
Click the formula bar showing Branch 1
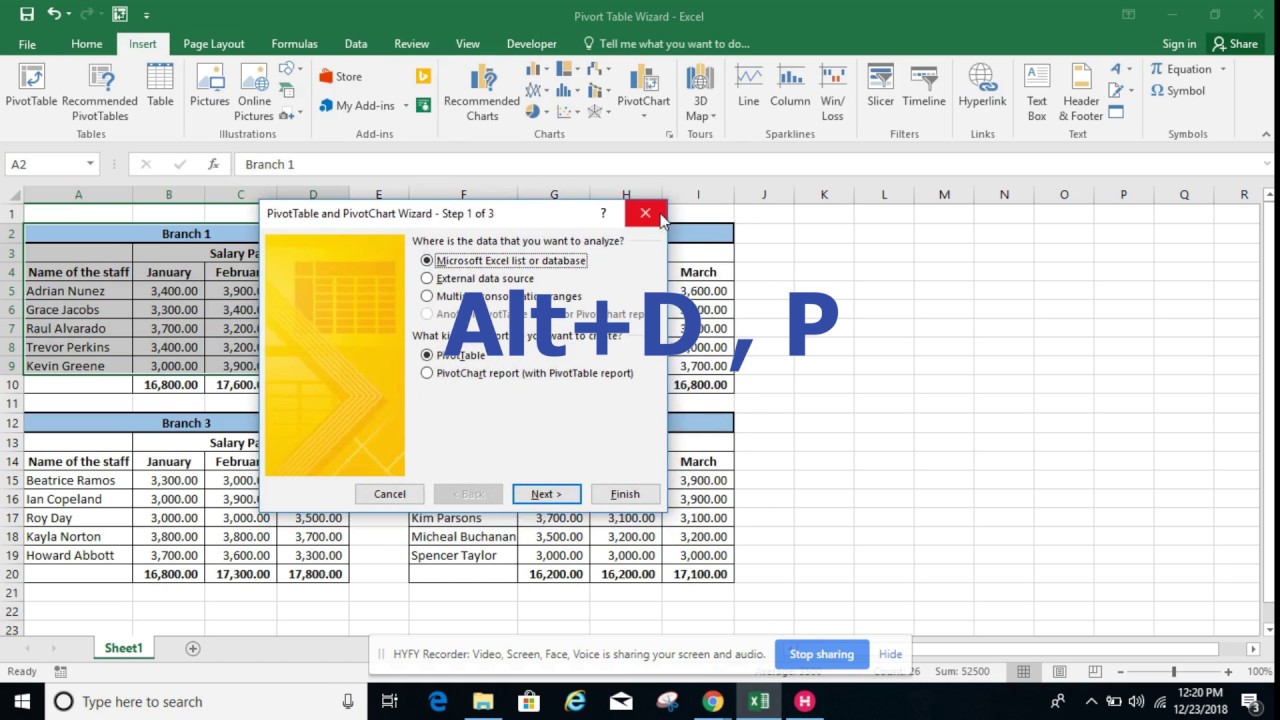tap(745, 164)
